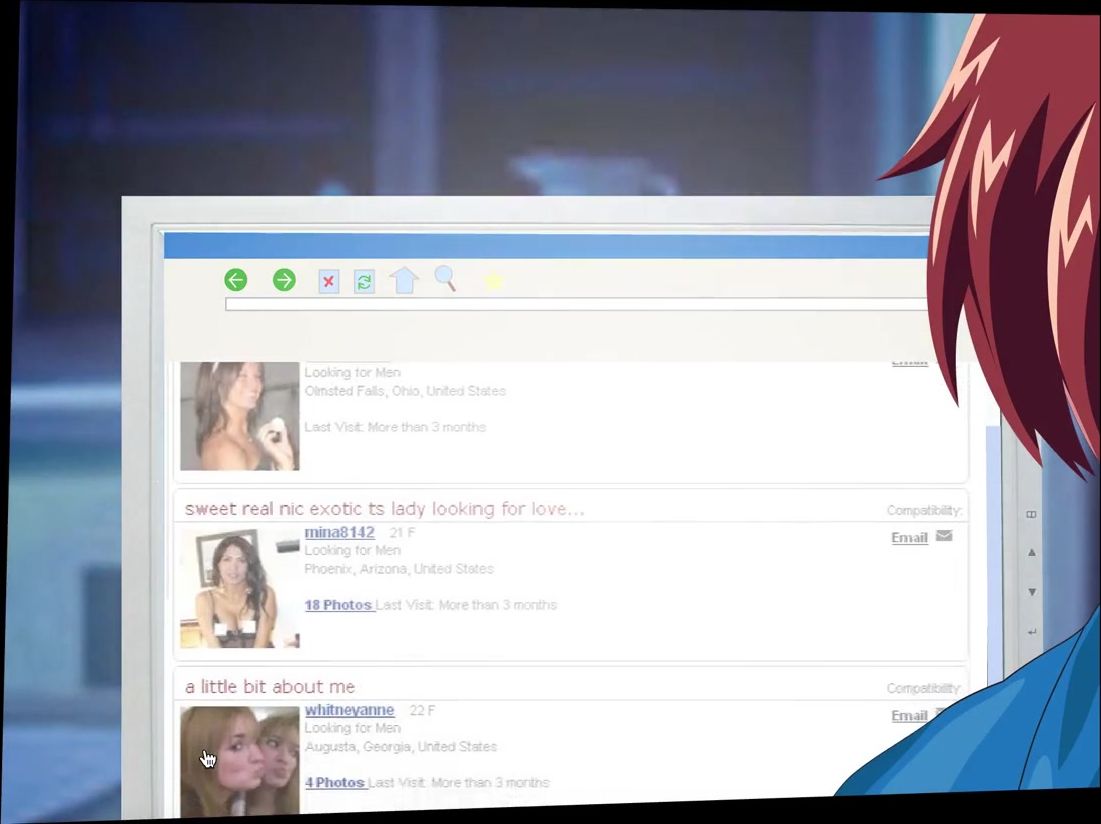Click the yellow favorites star icon
1101x824 pixels.
[x=493, y=282]
